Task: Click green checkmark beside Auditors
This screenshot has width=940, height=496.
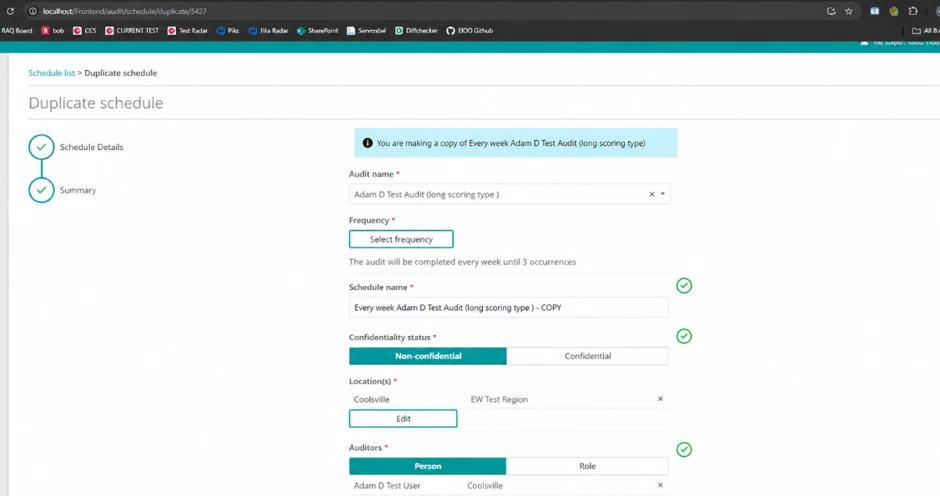Action: pos(684,449)
